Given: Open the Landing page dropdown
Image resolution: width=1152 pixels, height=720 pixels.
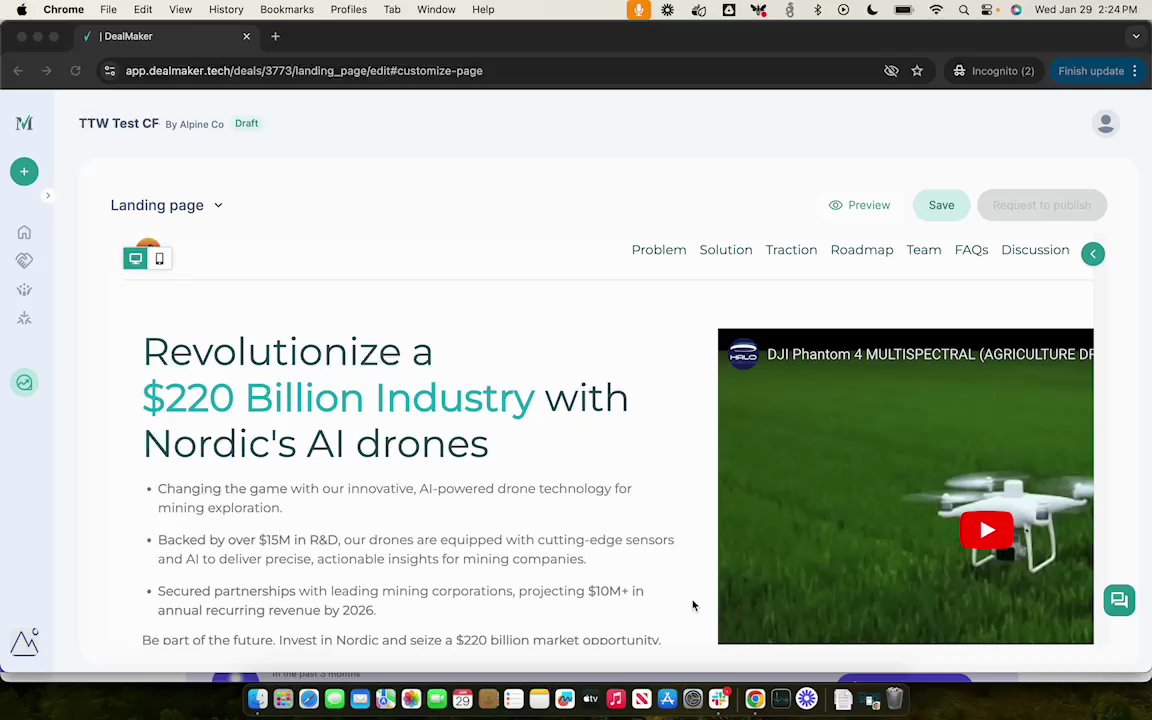Looking at the screenshot, I should [167, 205].
